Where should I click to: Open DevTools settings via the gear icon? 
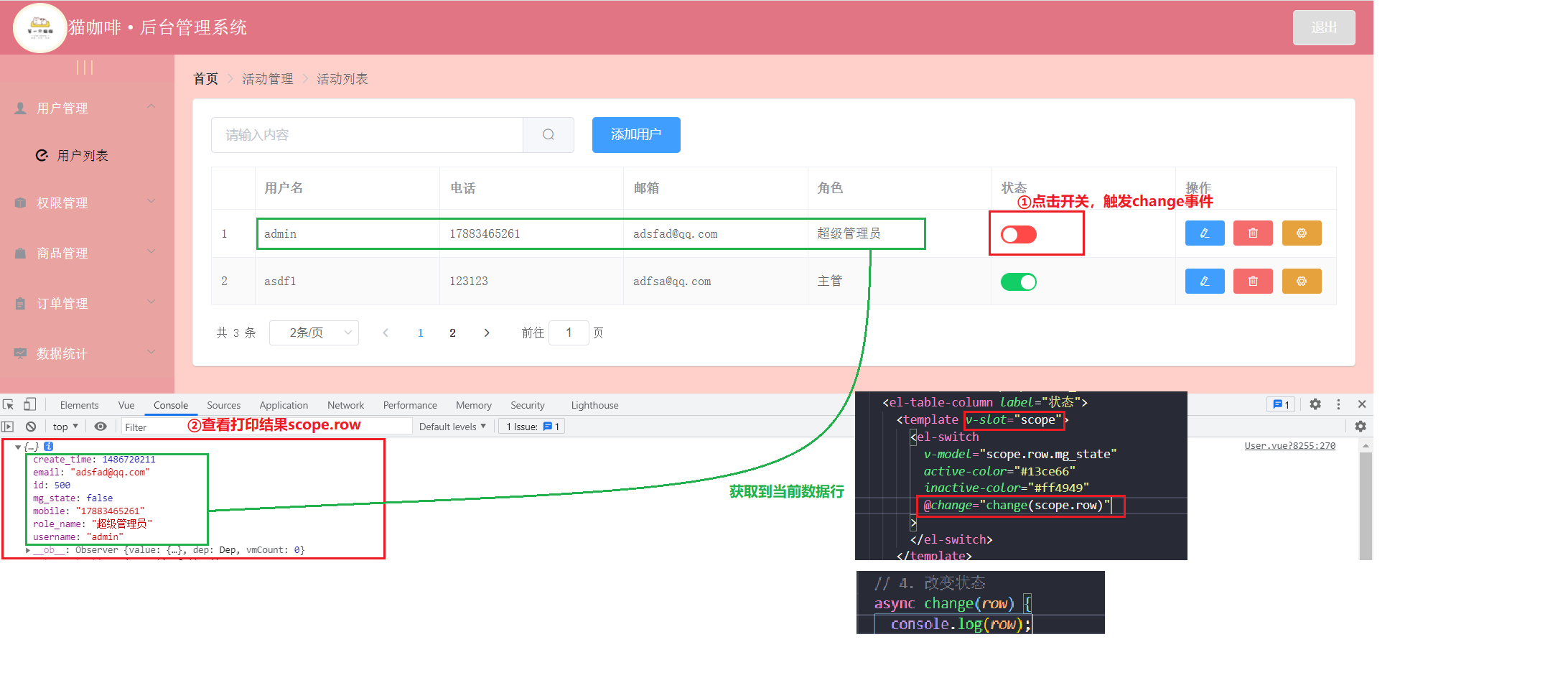coord(1315,404)
